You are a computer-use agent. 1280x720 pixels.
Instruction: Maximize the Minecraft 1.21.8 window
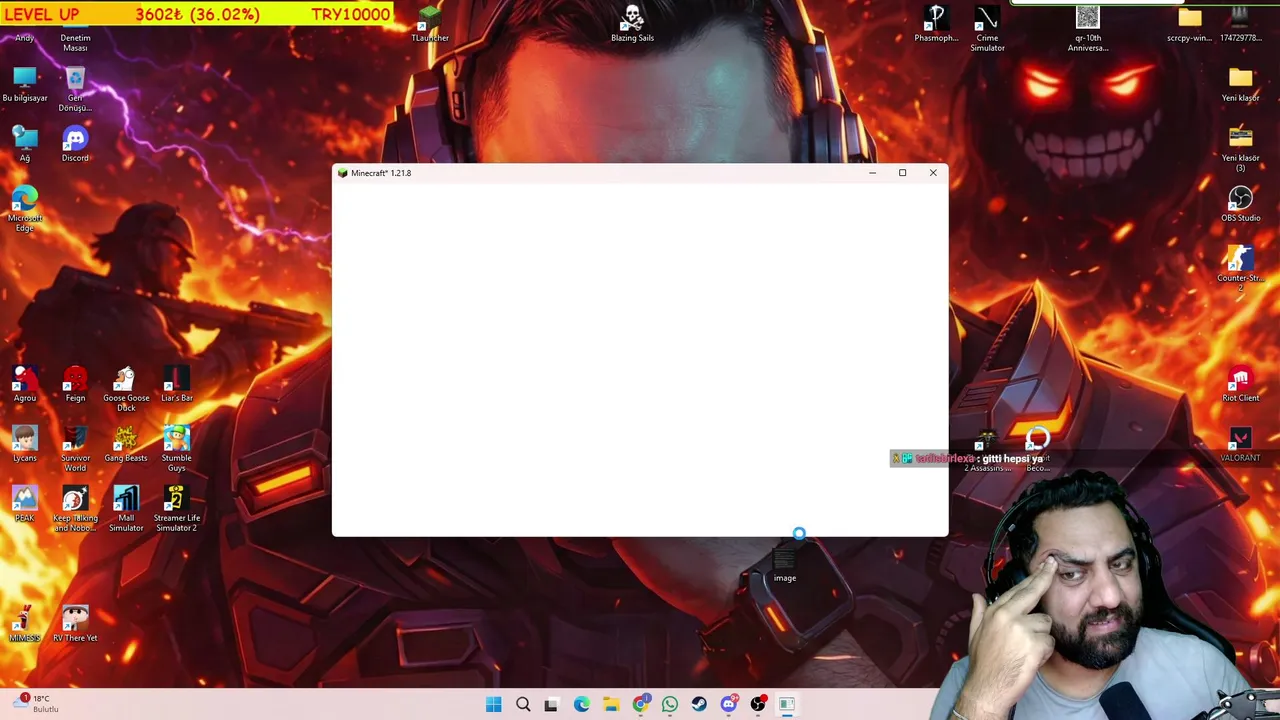coord(902,173)
